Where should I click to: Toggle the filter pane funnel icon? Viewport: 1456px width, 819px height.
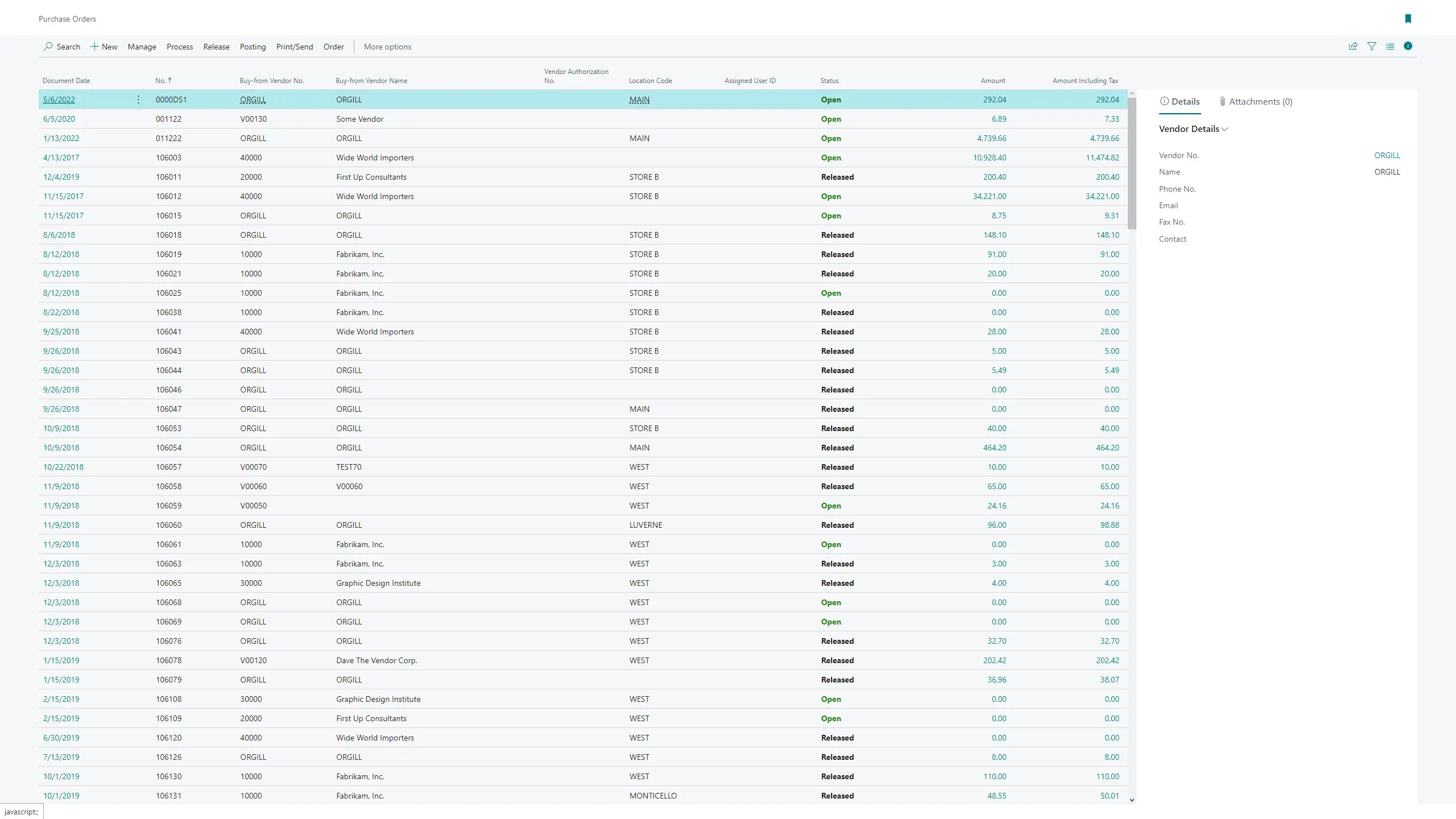click(1371, 46)
